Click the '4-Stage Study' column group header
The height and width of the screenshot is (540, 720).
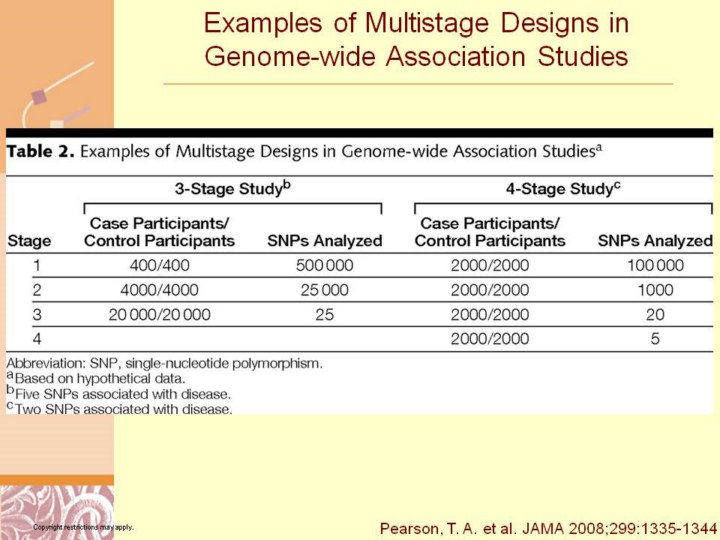tap(563, 187)
